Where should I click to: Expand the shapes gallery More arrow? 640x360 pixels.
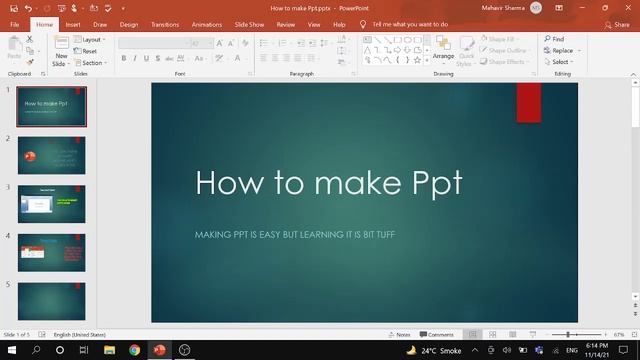[x=427, y=60]
